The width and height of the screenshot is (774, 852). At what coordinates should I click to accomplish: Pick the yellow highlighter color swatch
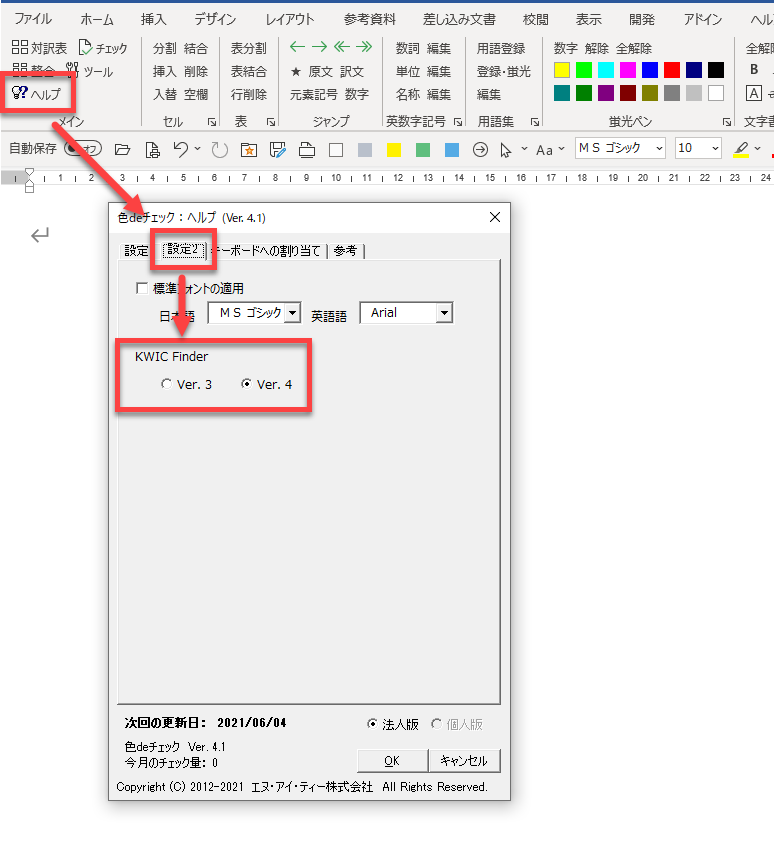(562, 69)
